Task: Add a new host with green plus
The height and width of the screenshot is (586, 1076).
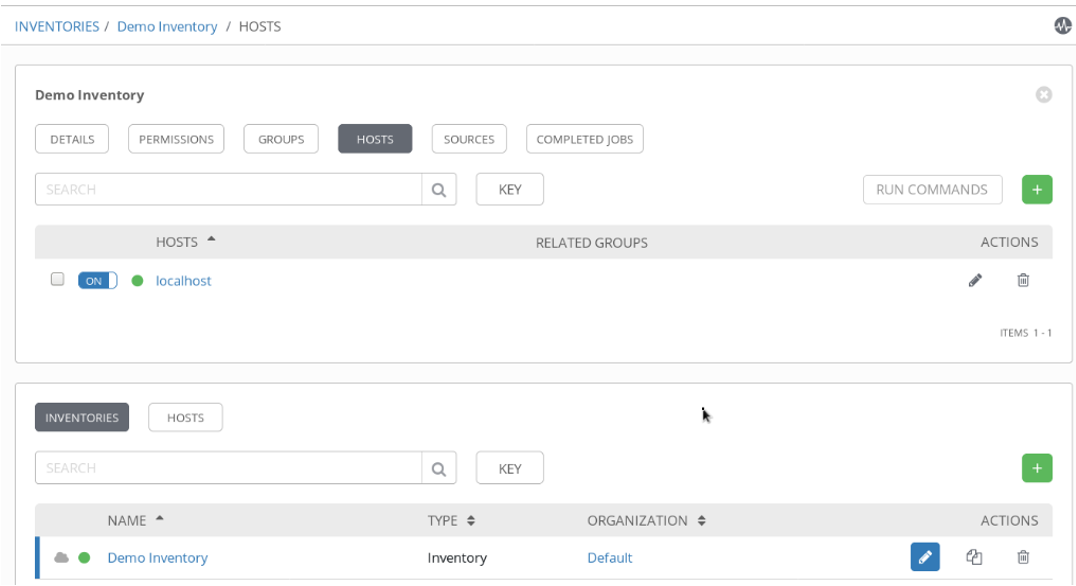Action: pyautogui.click(x=1037, y=189)
